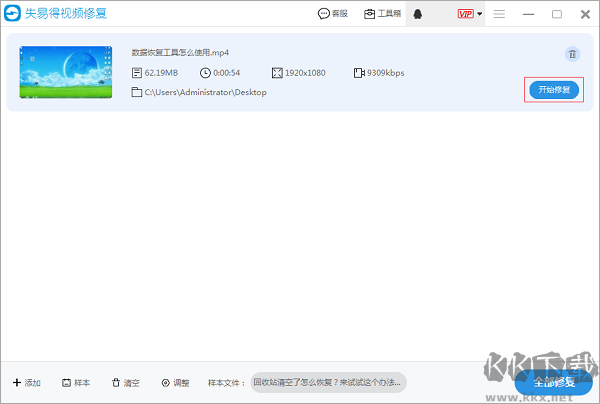Image resolution: width=600 pixels, height=404 pixels.
Task: Add a video with 添加
Action: (x=27, y=383)
